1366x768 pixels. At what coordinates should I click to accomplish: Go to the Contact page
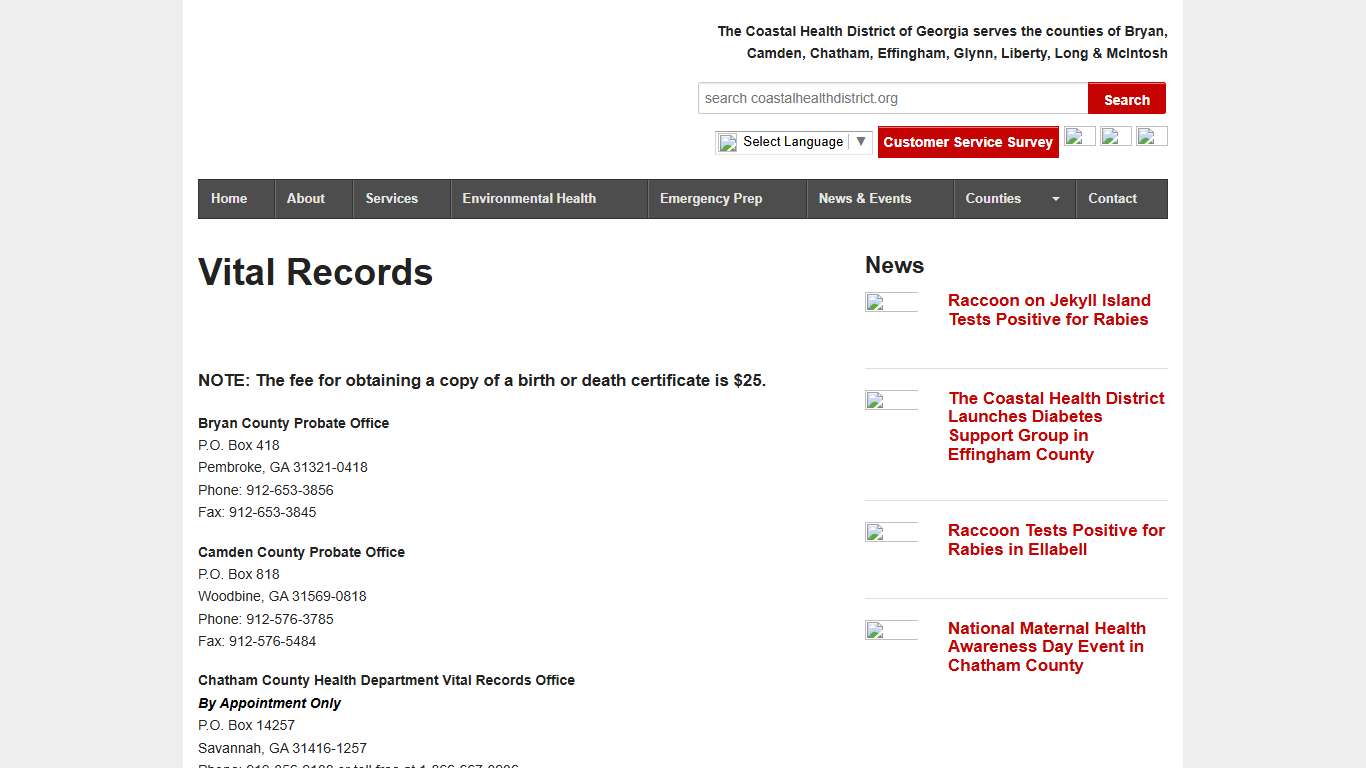(x=1112, y=199)
